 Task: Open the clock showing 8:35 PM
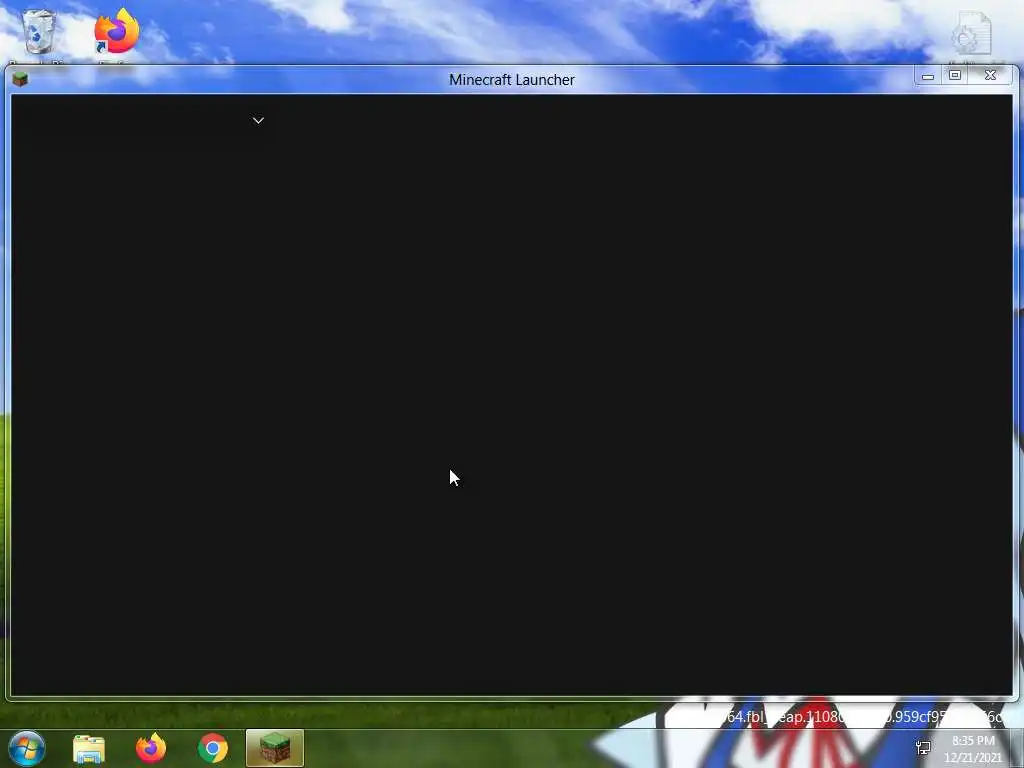pyautogui.click(x=973, y=749)
